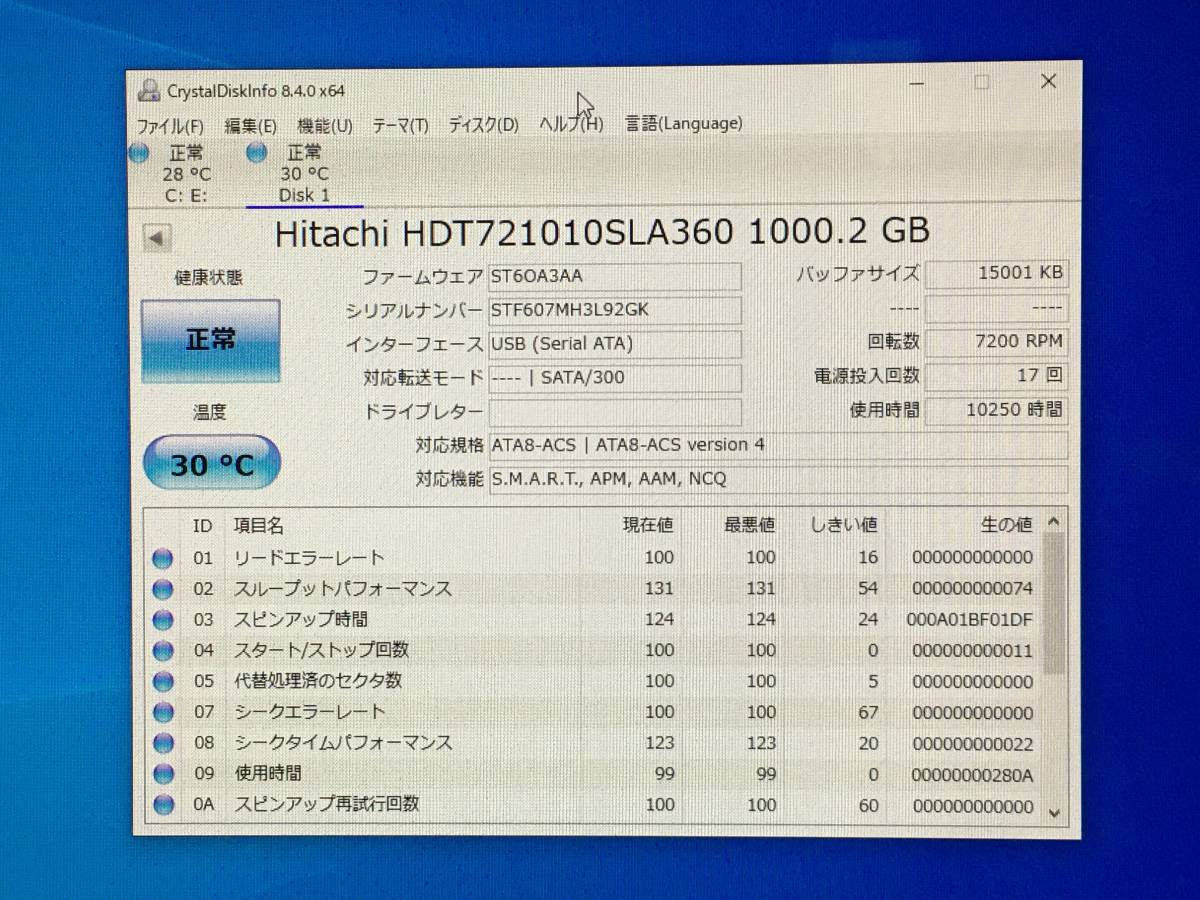Click serial number field STF607MH3L92GK
The image size is (1200, 900).
pyautogui.click(x=615, y=310)
